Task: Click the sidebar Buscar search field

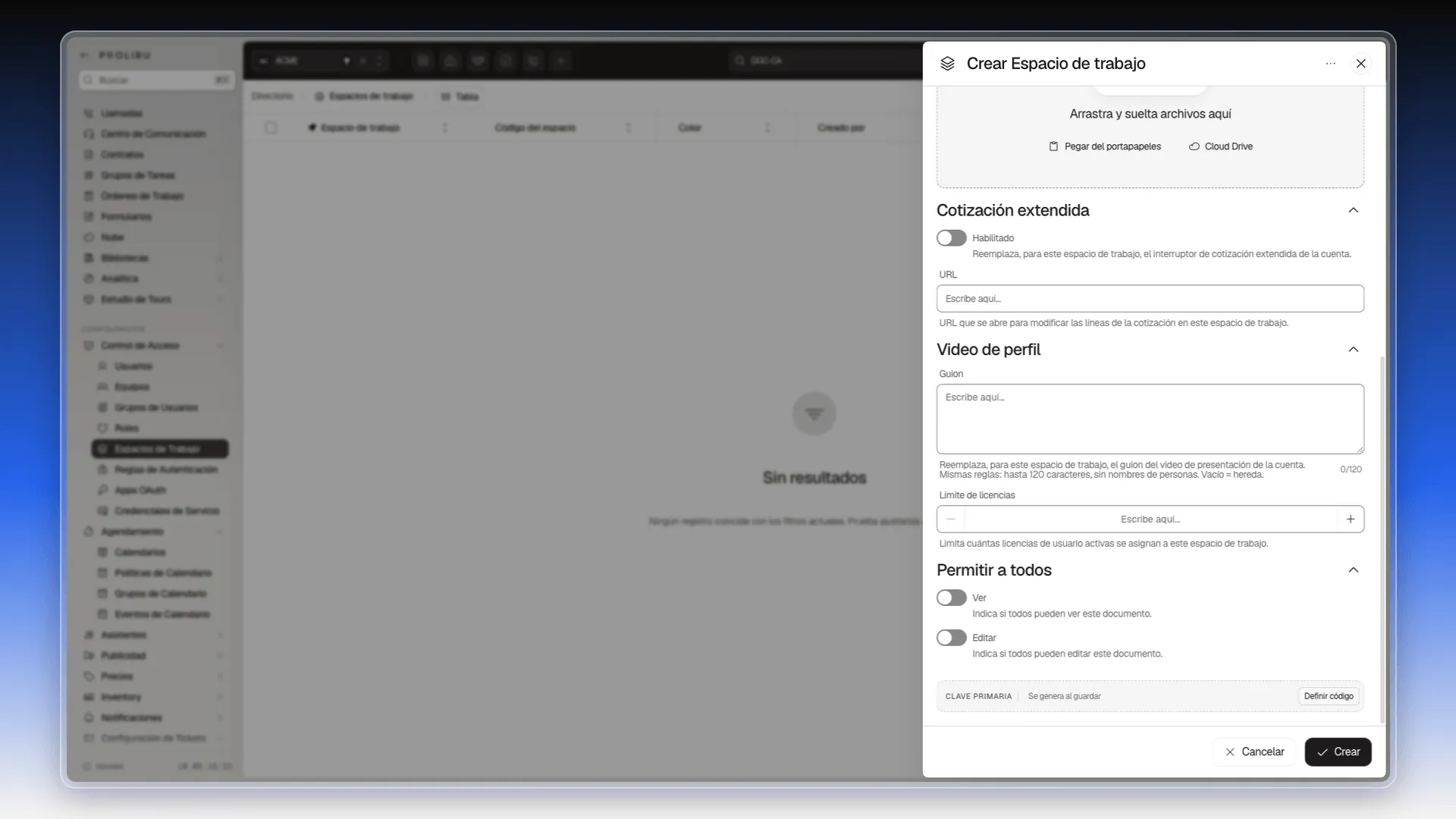Action: coord(156,80)
